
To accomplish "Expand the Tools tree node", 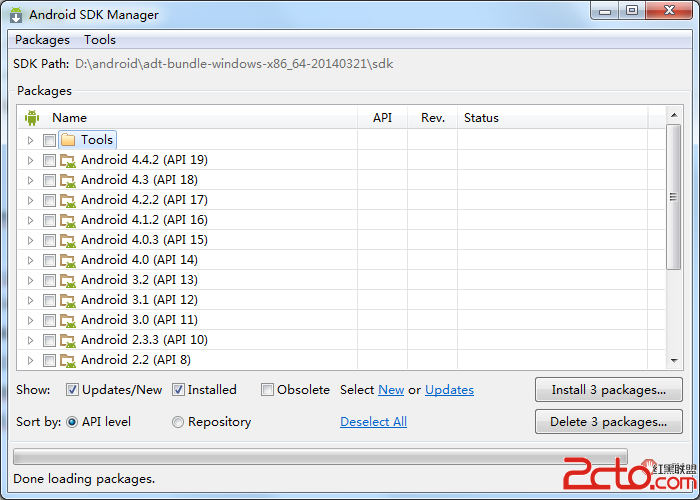I will click(30, 140).
